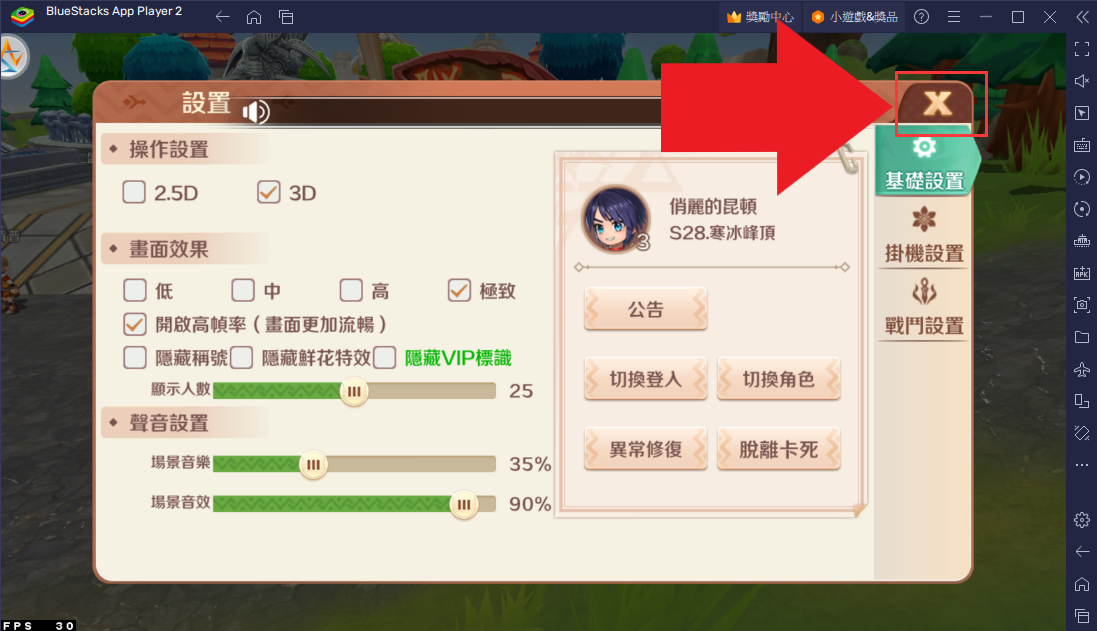
Task: Select the 低 graphics quality checkbox
Action: (134, 290)
